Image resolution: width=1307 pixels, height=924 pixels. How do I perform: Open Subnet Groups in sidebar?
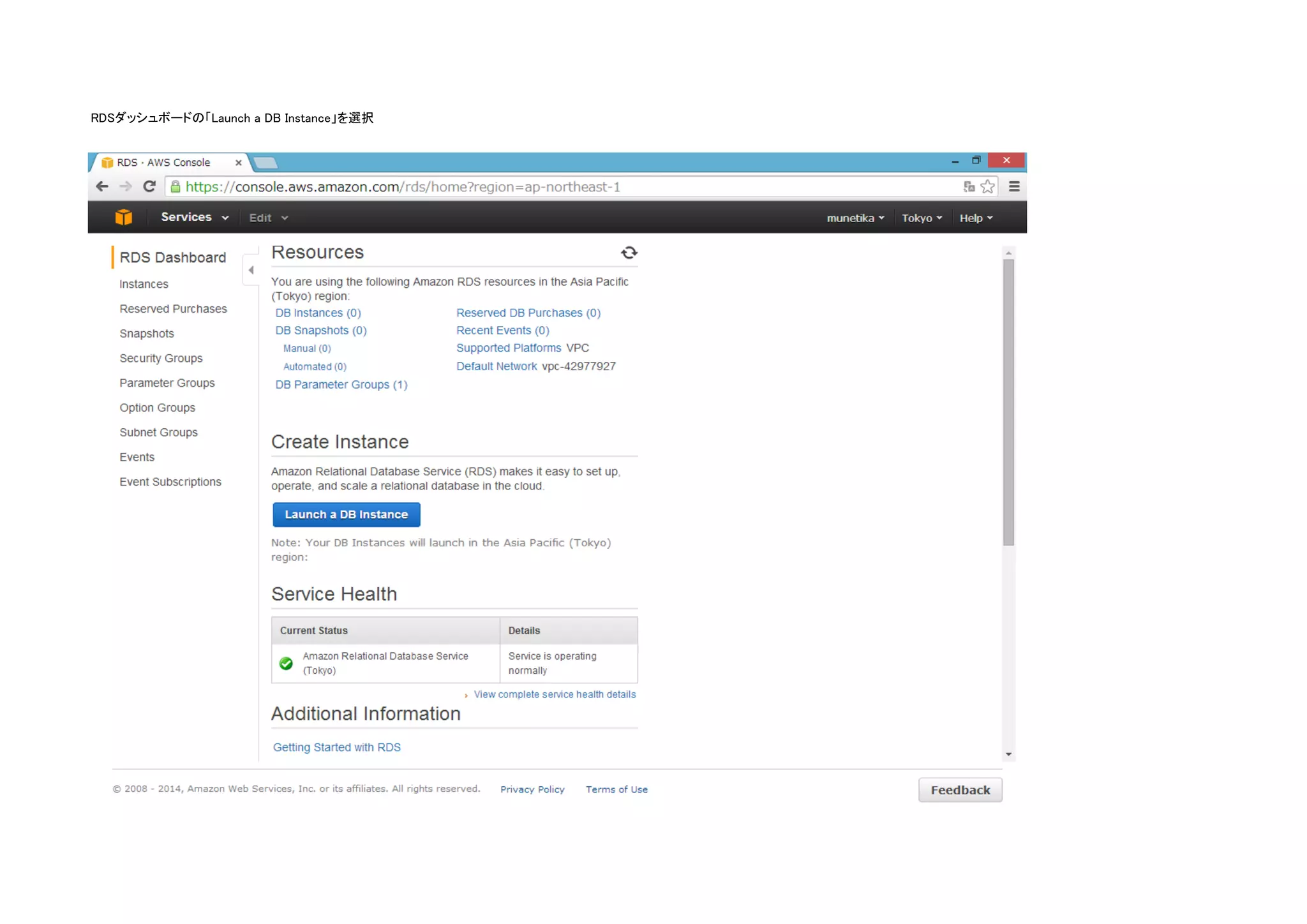coord(158,433)
